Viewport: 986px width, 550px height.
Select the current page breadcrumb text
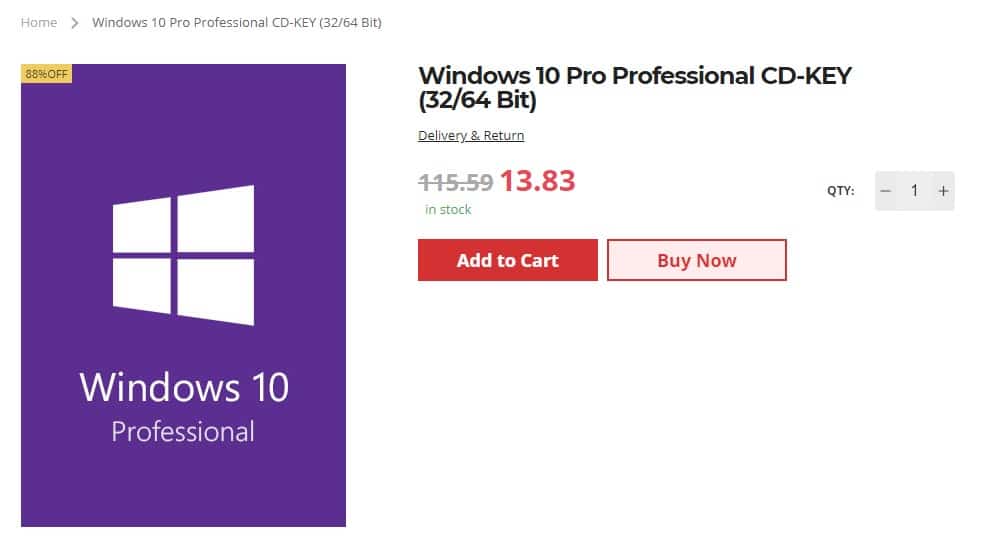pos(236,22)
